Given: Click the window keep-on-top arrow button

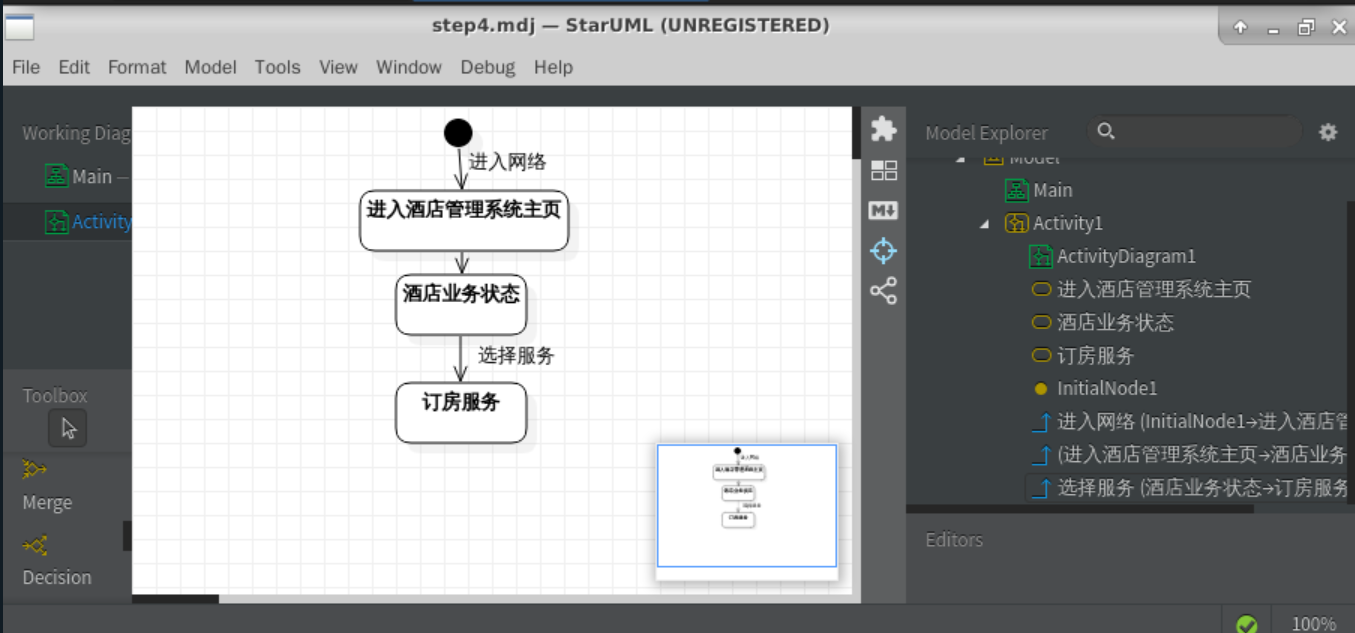Looking at the screenshot, I should [1240, 28].
